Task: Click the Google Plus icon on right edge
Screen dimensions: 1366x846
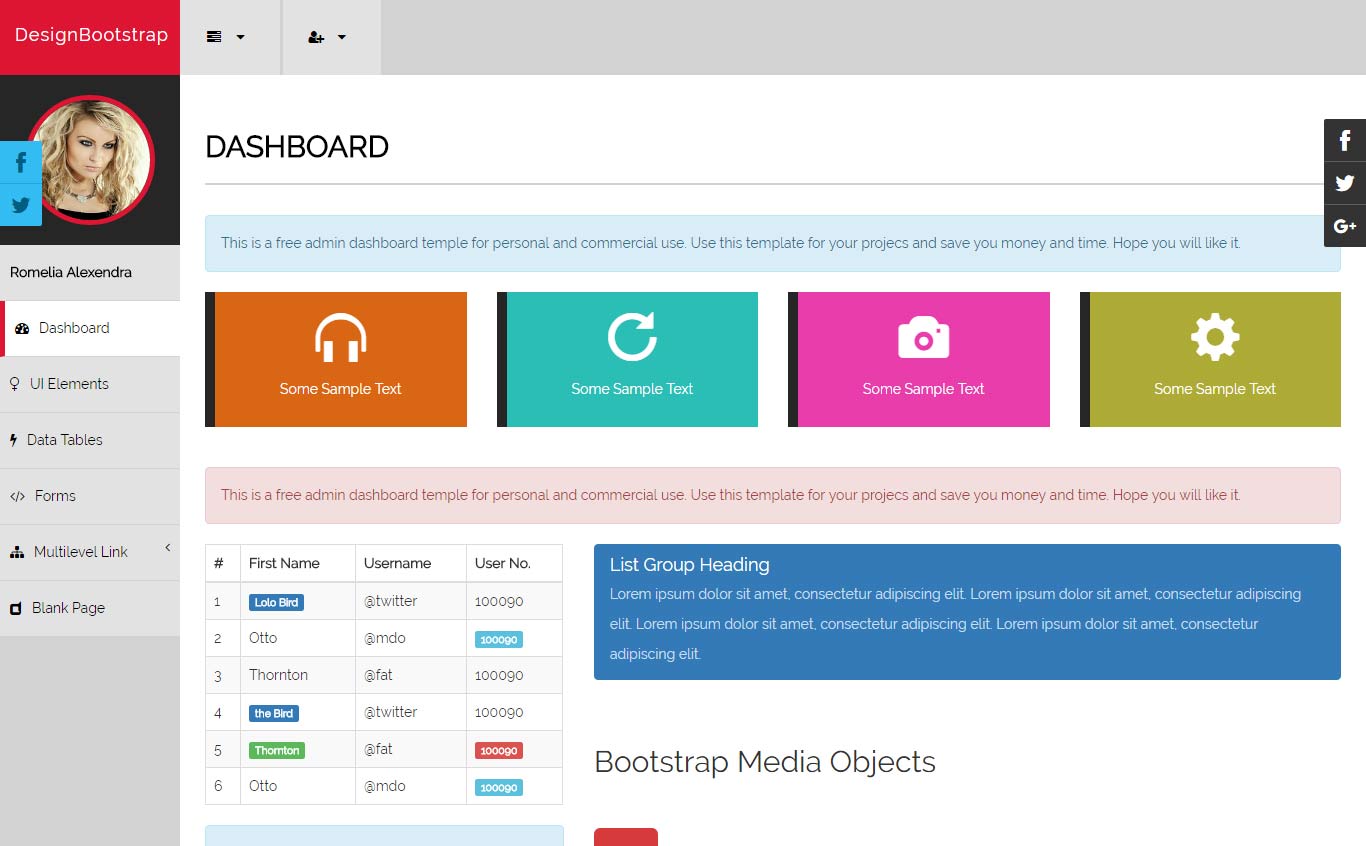Action: 1345,226
